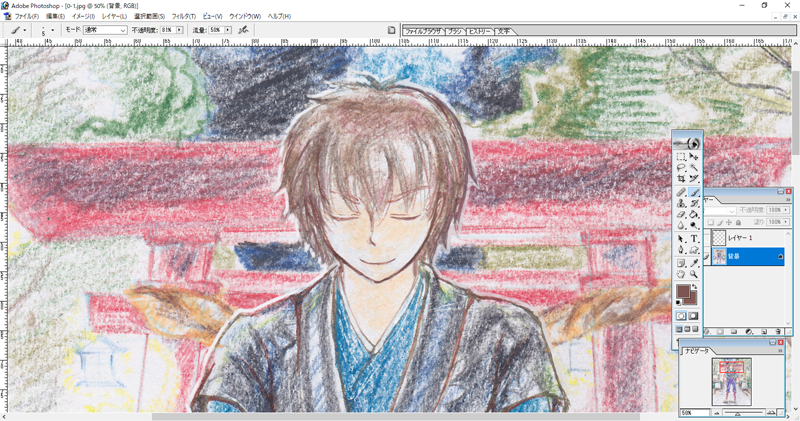Switch to the ブラシ tab in palette well
This screenshot has width=800, height=421.
[x=456, y=31]
